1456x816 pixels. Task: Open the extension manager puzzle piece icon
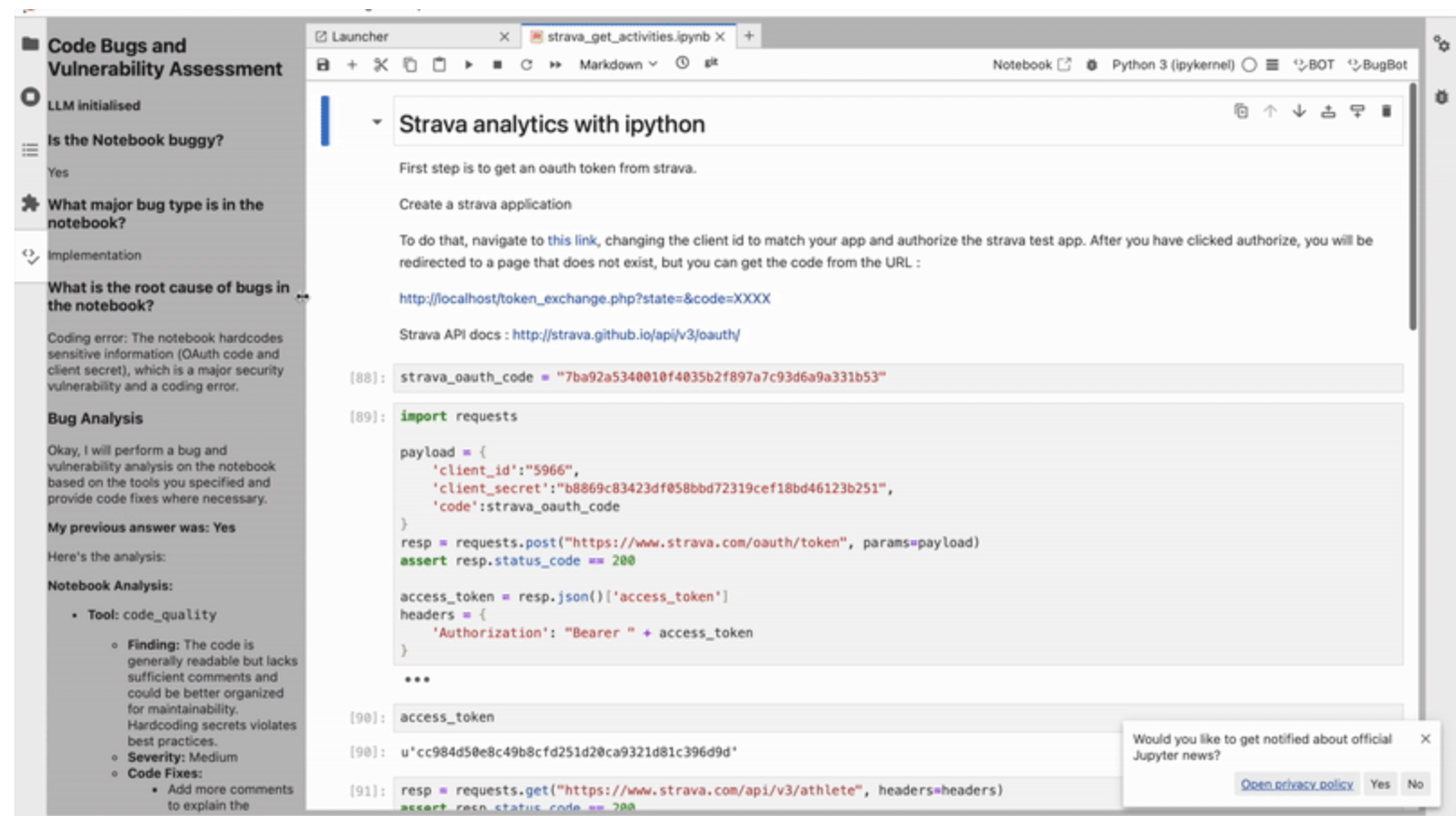[x=30, y=203]
